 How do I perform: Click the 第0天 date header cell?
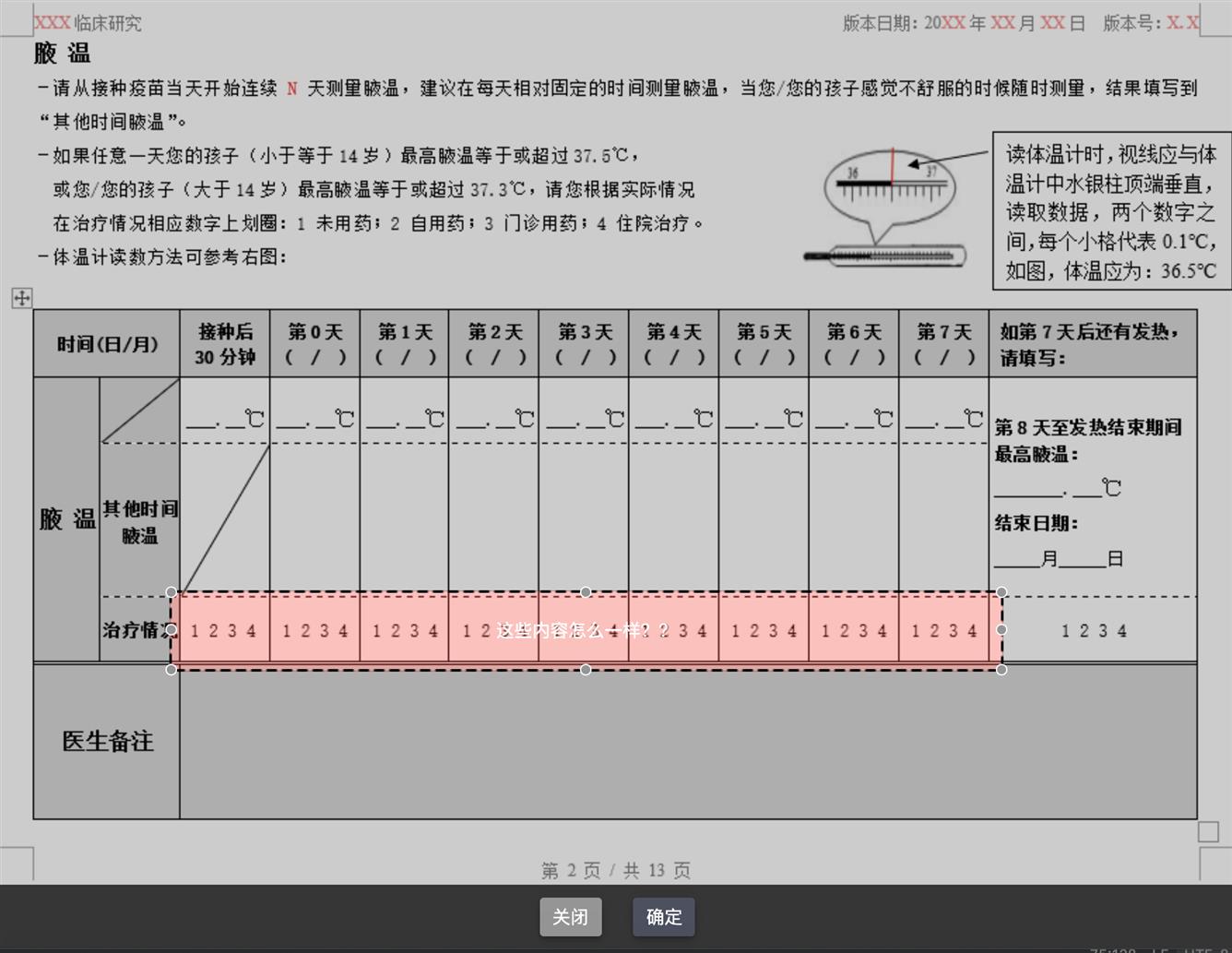314,344
